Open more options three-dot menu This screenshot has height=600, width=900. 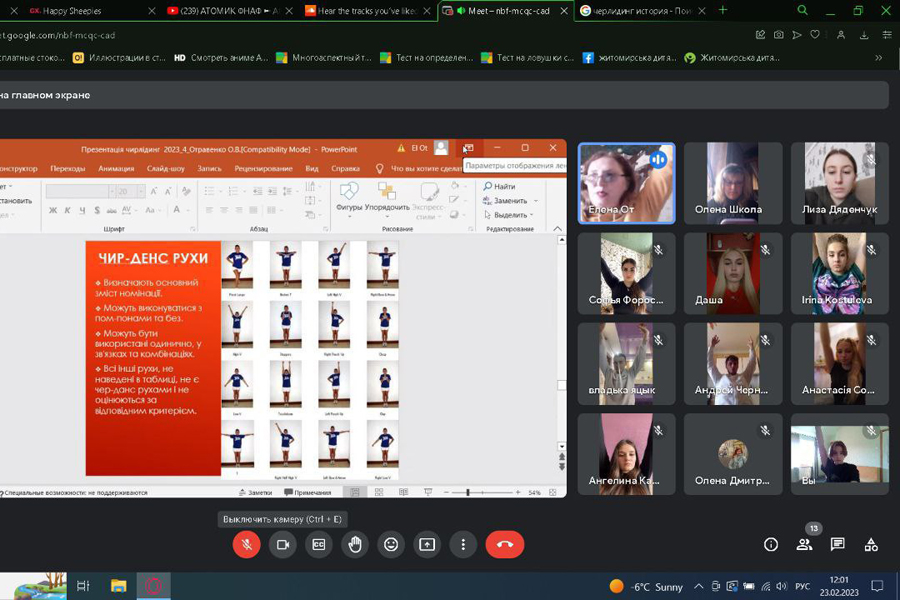[x=463, y=544]
